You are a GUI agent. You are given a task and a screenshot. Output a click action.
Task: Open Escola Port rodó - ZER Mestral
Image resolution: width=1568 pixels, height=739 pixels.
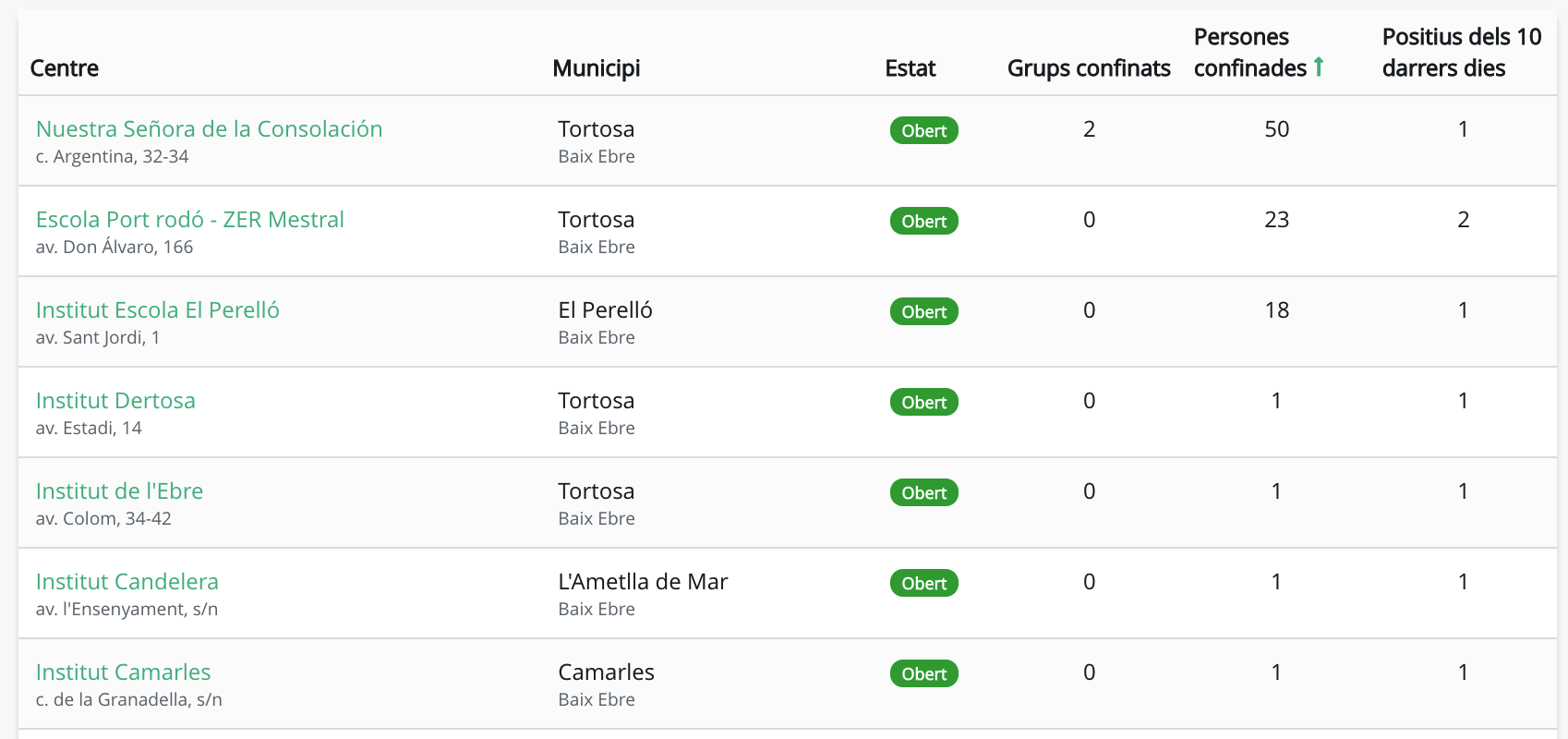pos(189,220)
